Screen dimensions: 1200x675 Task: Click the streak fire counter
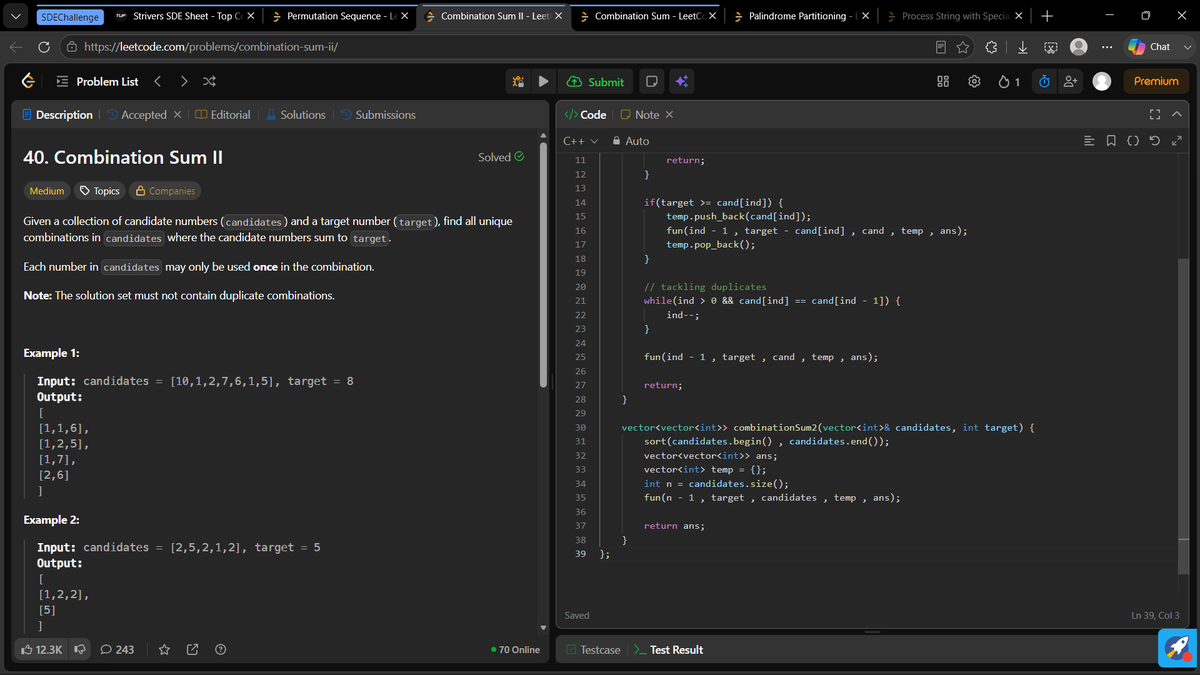click(x=1009, y=82)
